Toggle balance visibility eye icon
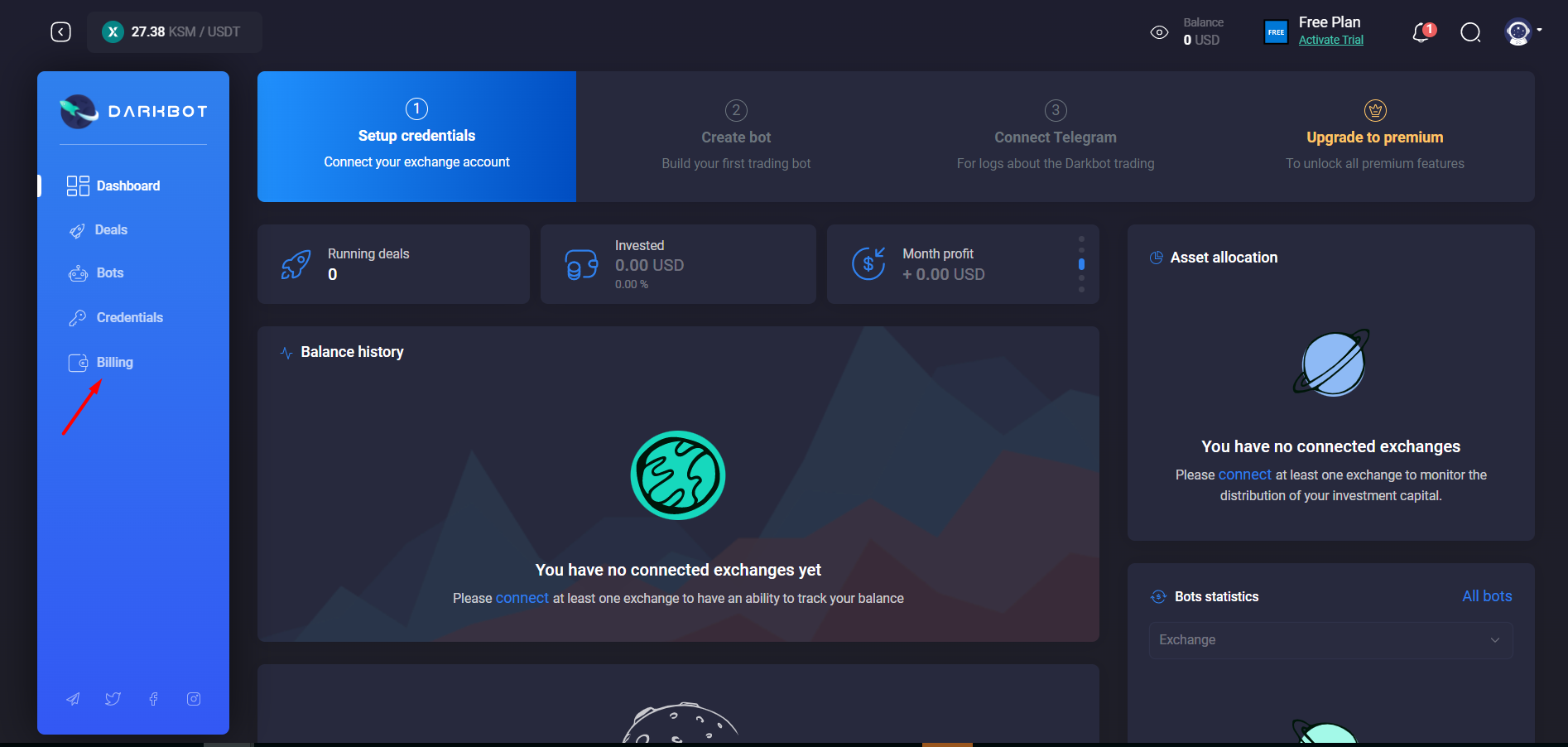This screenshot has height=747, width=1568. (1158, 31)
